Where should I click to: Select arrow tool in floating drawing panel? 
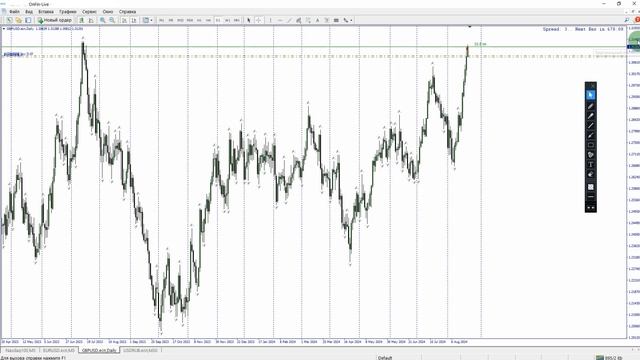pyautogui.click(x=591, y=136)
